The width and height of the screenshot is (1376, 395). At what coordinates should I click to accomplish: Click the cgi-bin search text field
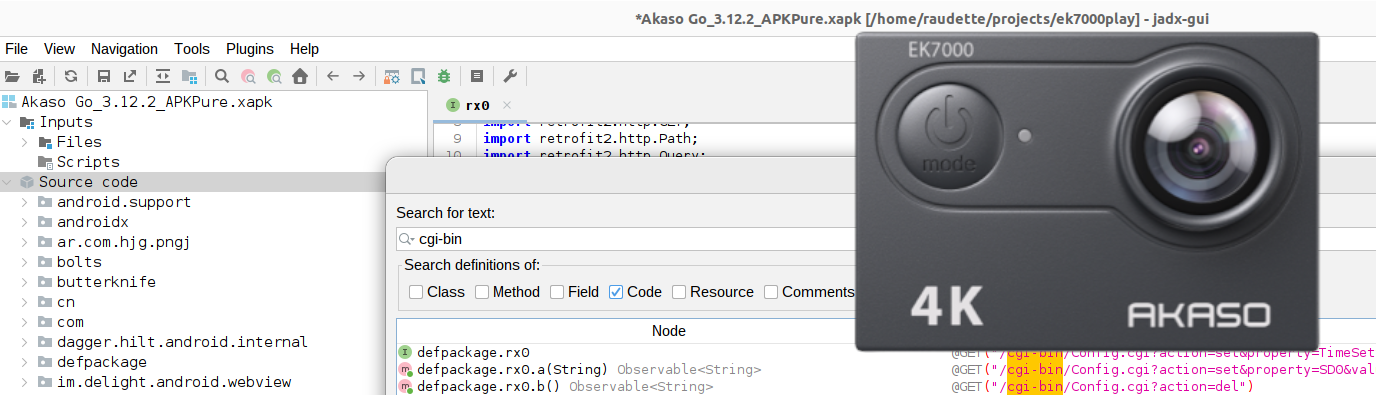coord(625,240)
